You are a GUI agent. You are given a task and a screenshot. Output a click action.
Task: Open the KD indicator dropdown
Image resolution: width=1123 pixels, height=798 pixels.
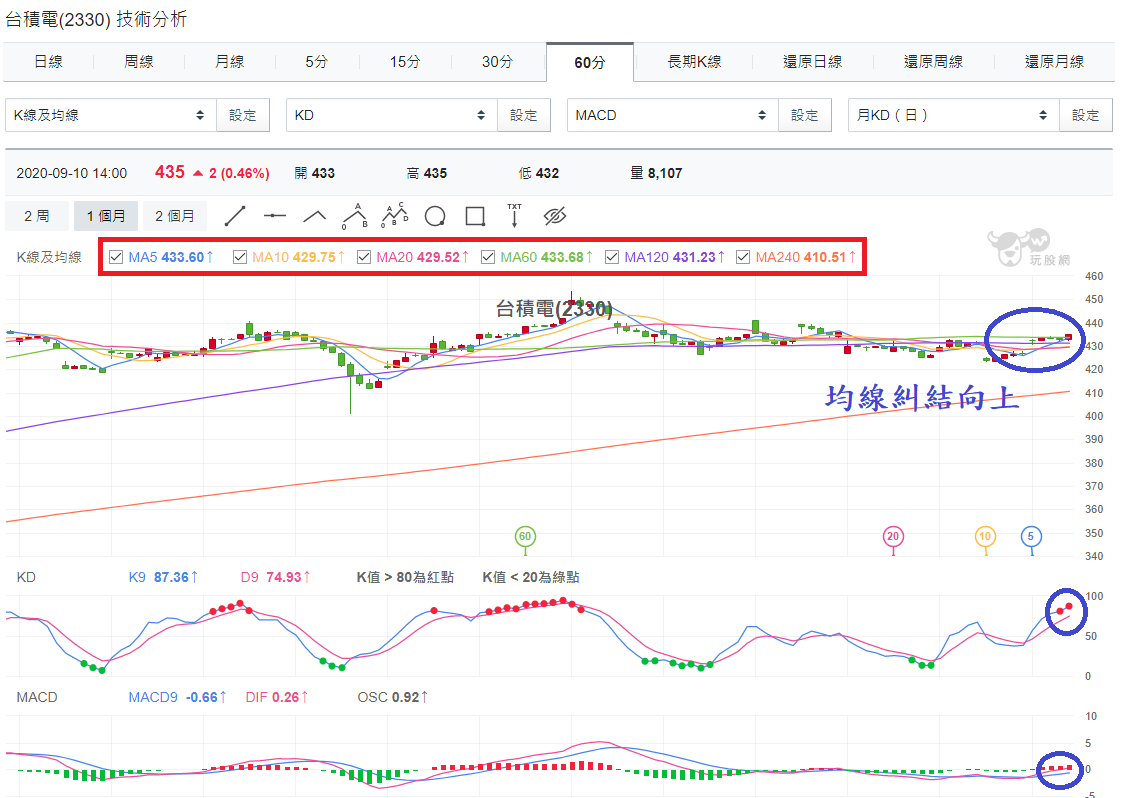tap(392, 115)
